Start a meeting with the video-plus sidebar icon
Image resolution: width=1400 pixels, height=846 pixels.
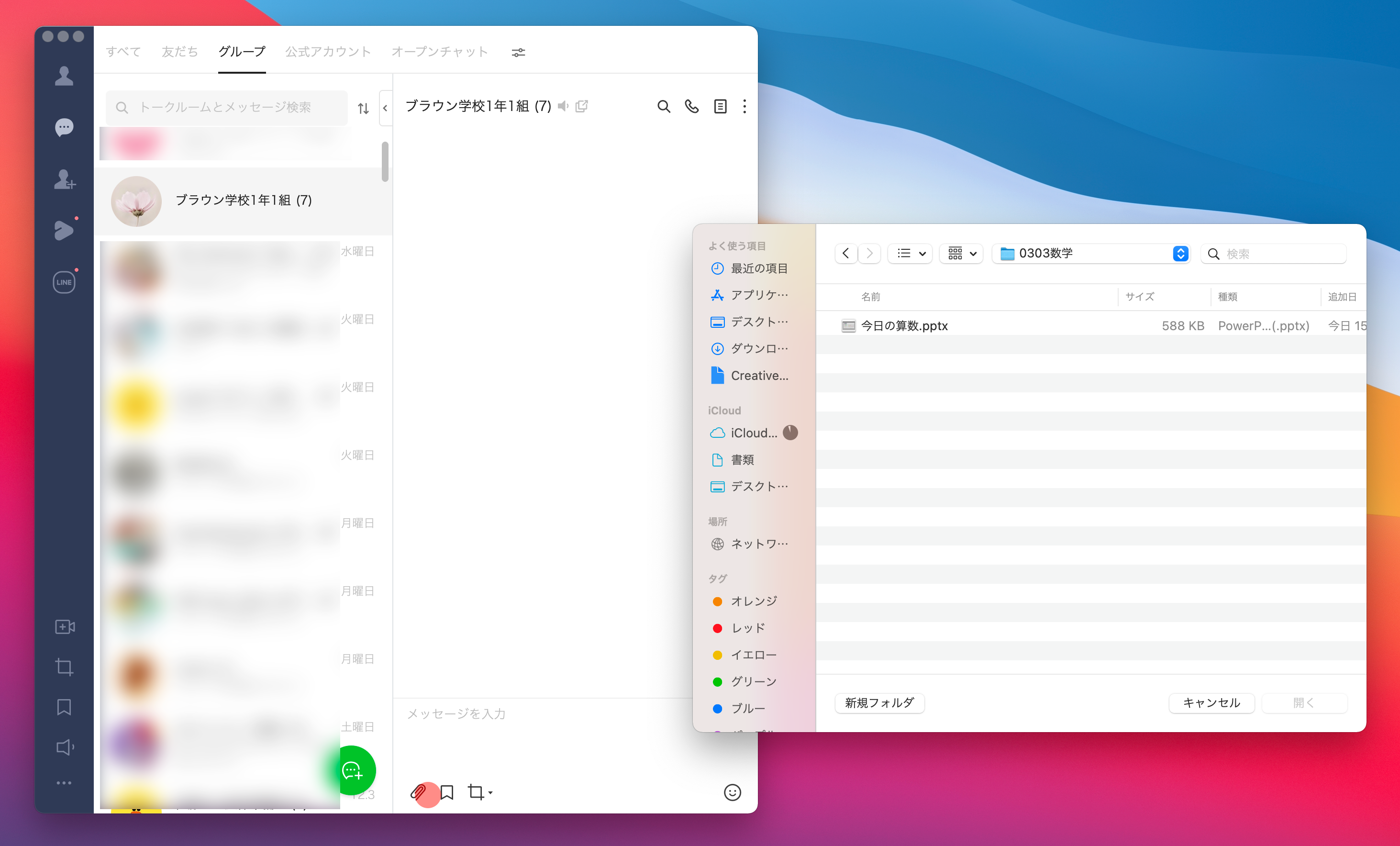(64, 627)
